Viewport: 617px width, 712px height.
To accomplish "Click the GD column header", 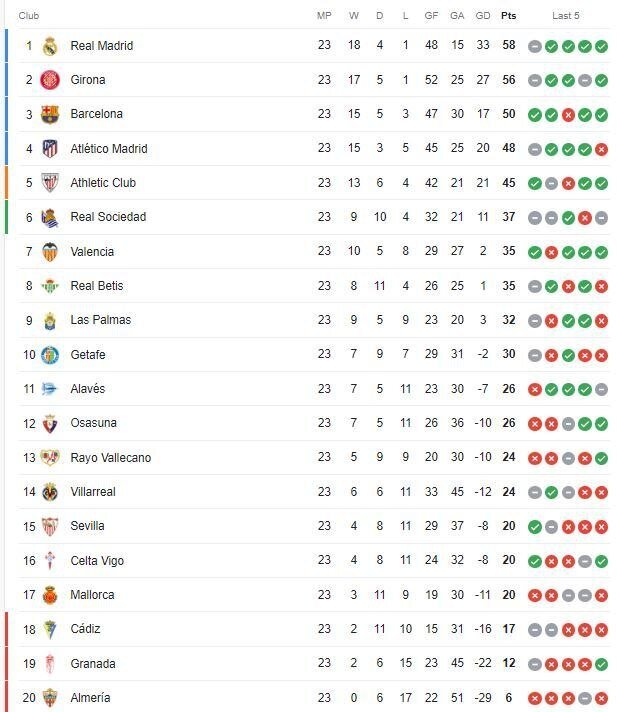I will click(483, 16).
